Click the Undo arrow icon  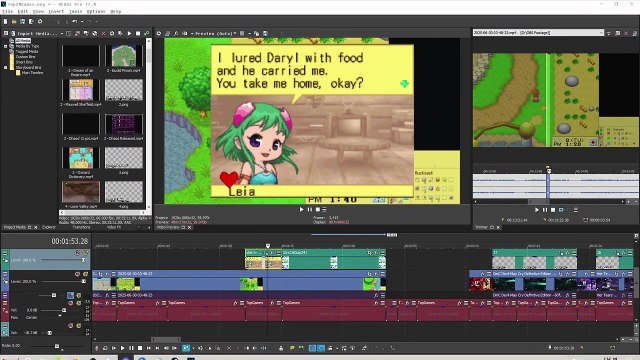coord(74,22)
